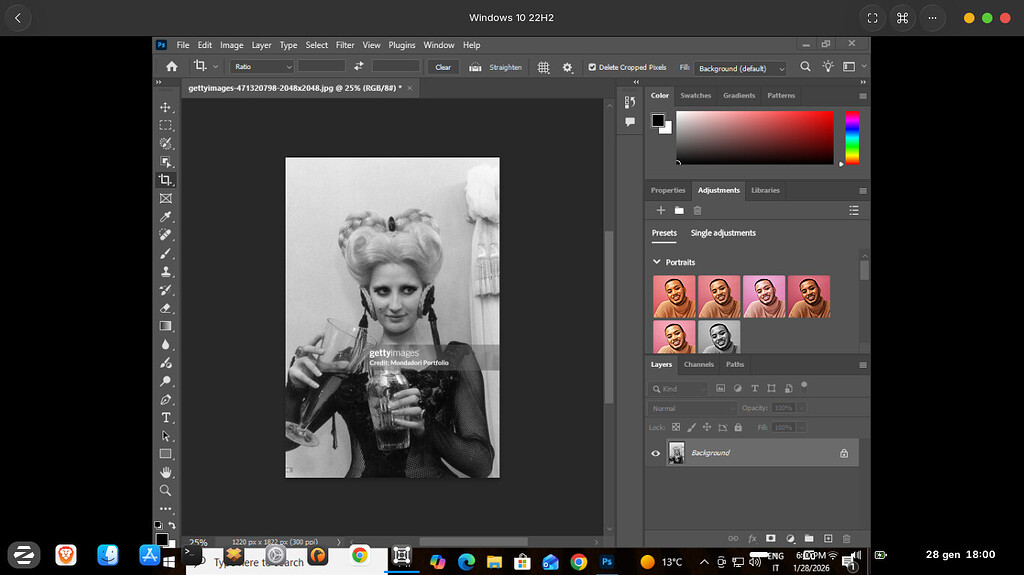The image size is (1024, 575).
Task: Select the Pen tool
Action: 165,399
